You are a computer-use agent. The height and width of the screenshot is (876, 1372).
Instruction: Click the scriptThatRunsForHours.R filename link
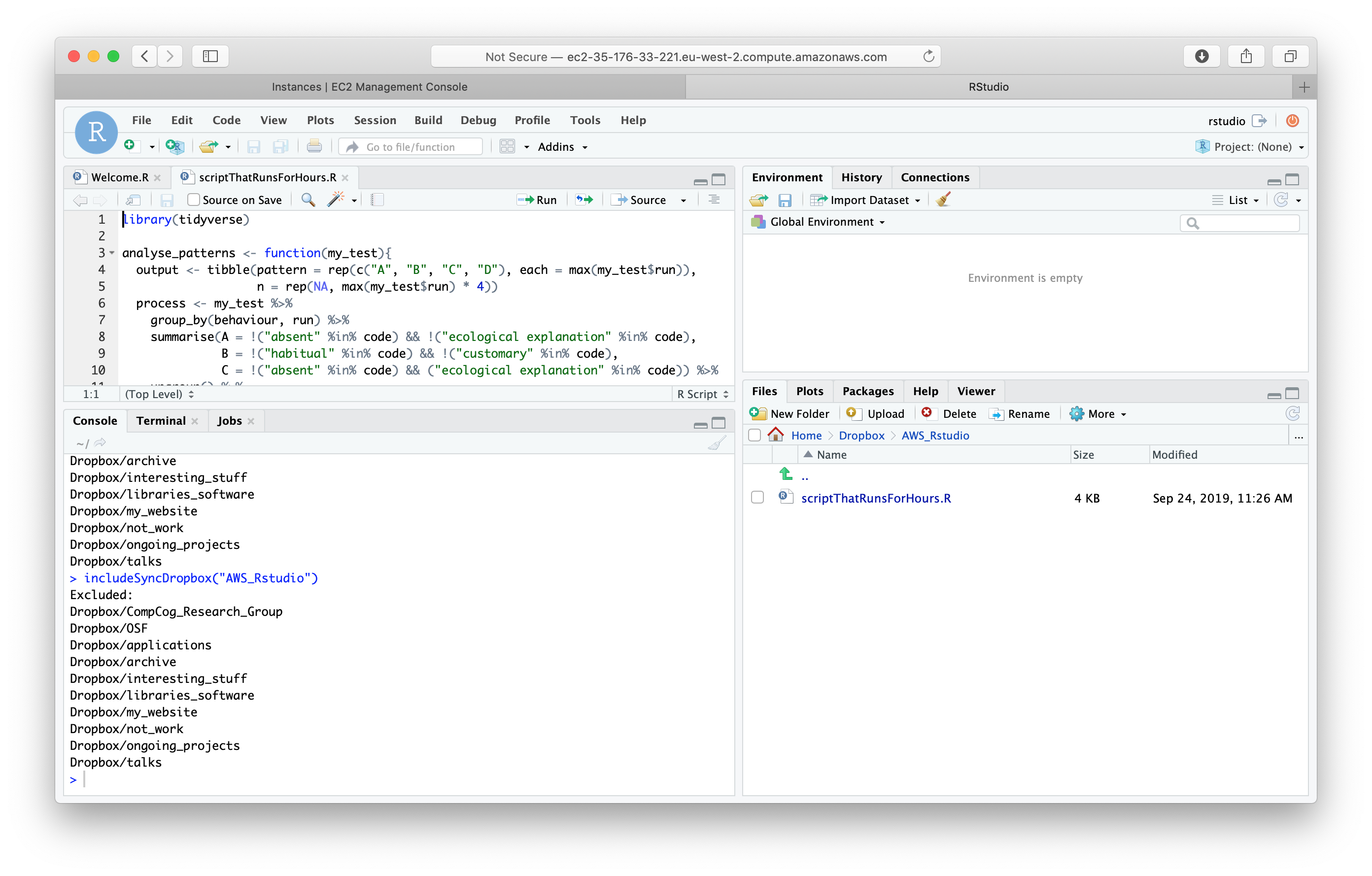coord(875,497)
